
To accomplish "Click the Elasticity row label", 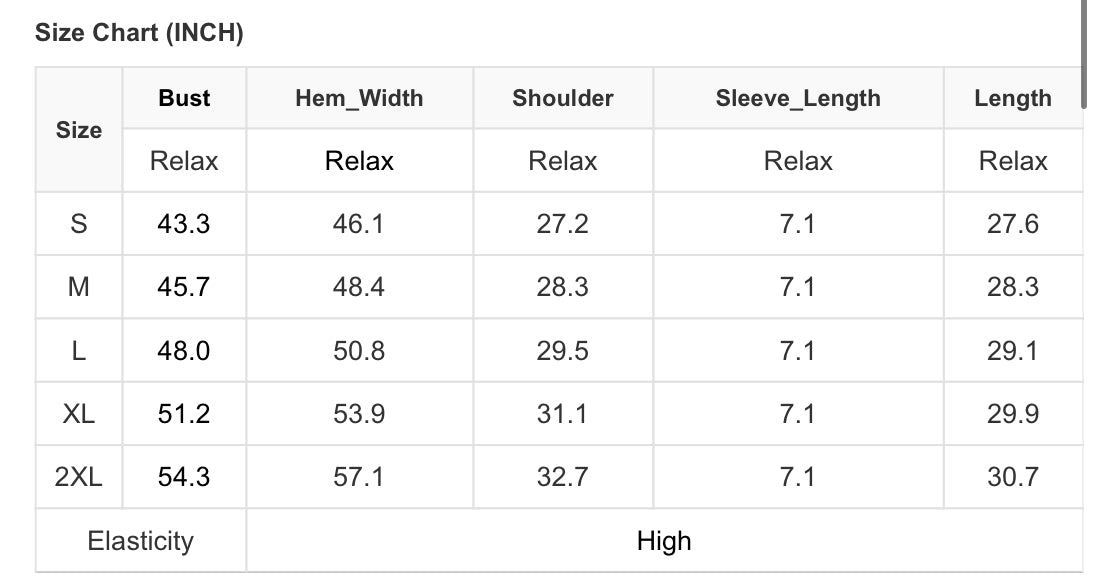I will tap(140, 541).
